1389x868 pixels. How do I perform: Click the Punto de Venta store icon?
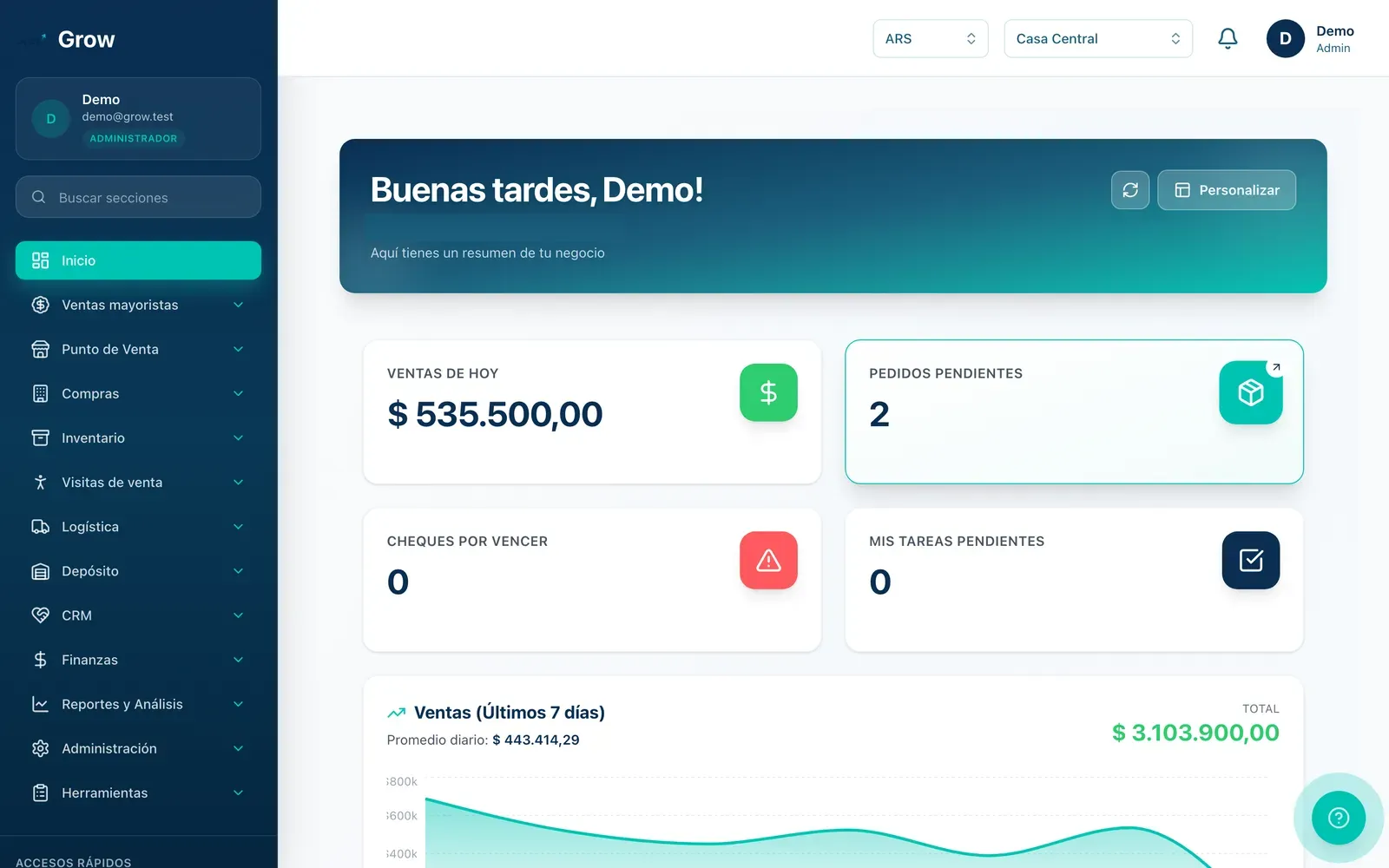click(x=40, y=349)
